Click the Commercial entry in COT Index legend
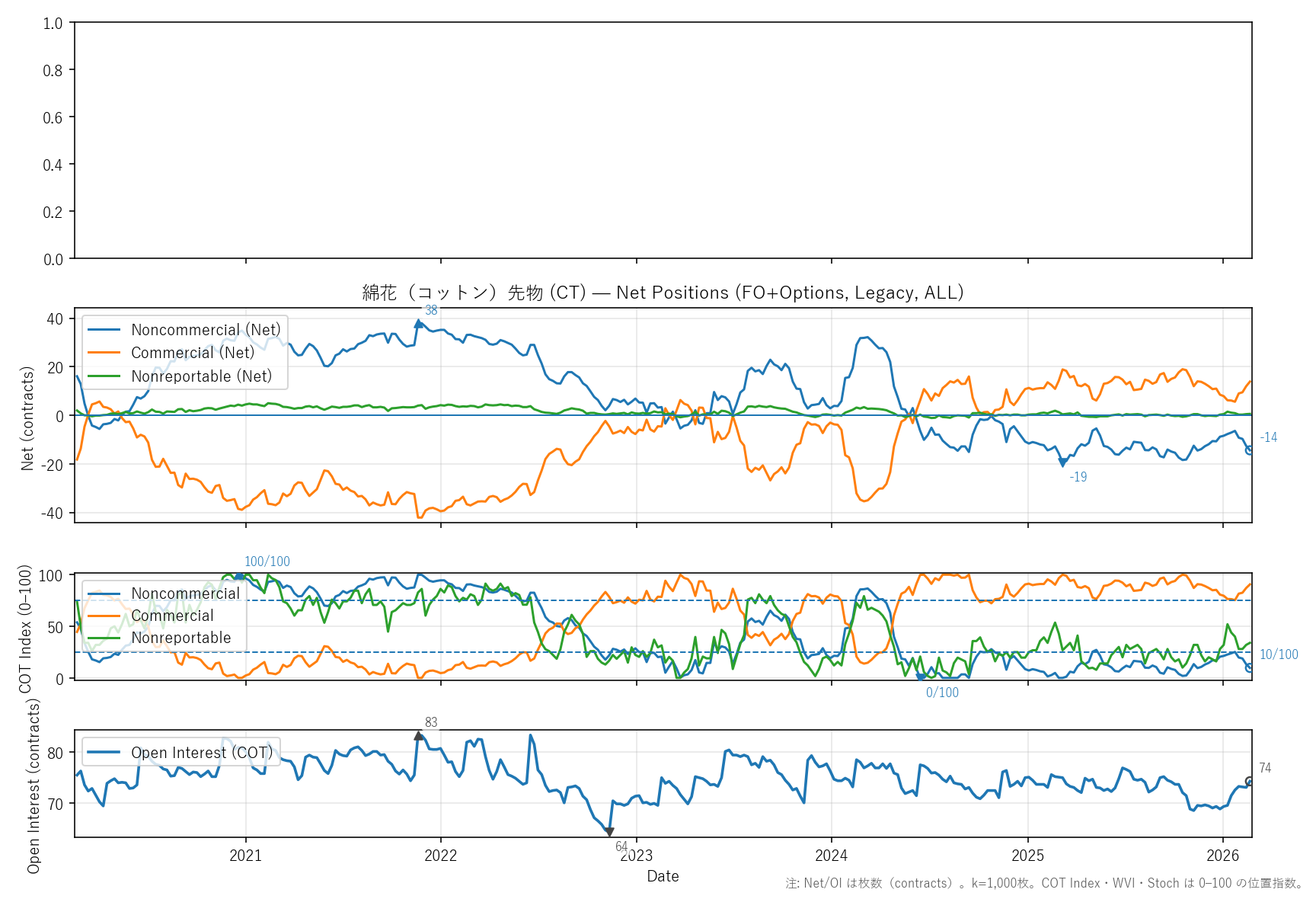Image resolution: width=1316 pixels, height=899 pixels. tap(172, 616)
